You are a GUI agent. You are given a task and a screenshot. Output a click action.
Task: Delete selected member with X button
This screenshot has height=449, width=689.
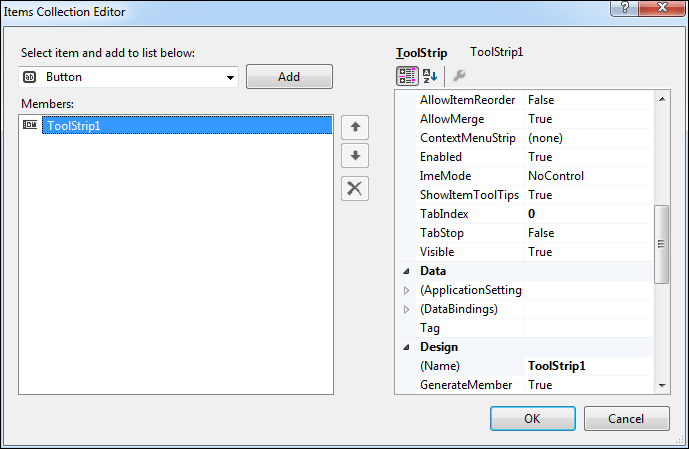point(355,188)
